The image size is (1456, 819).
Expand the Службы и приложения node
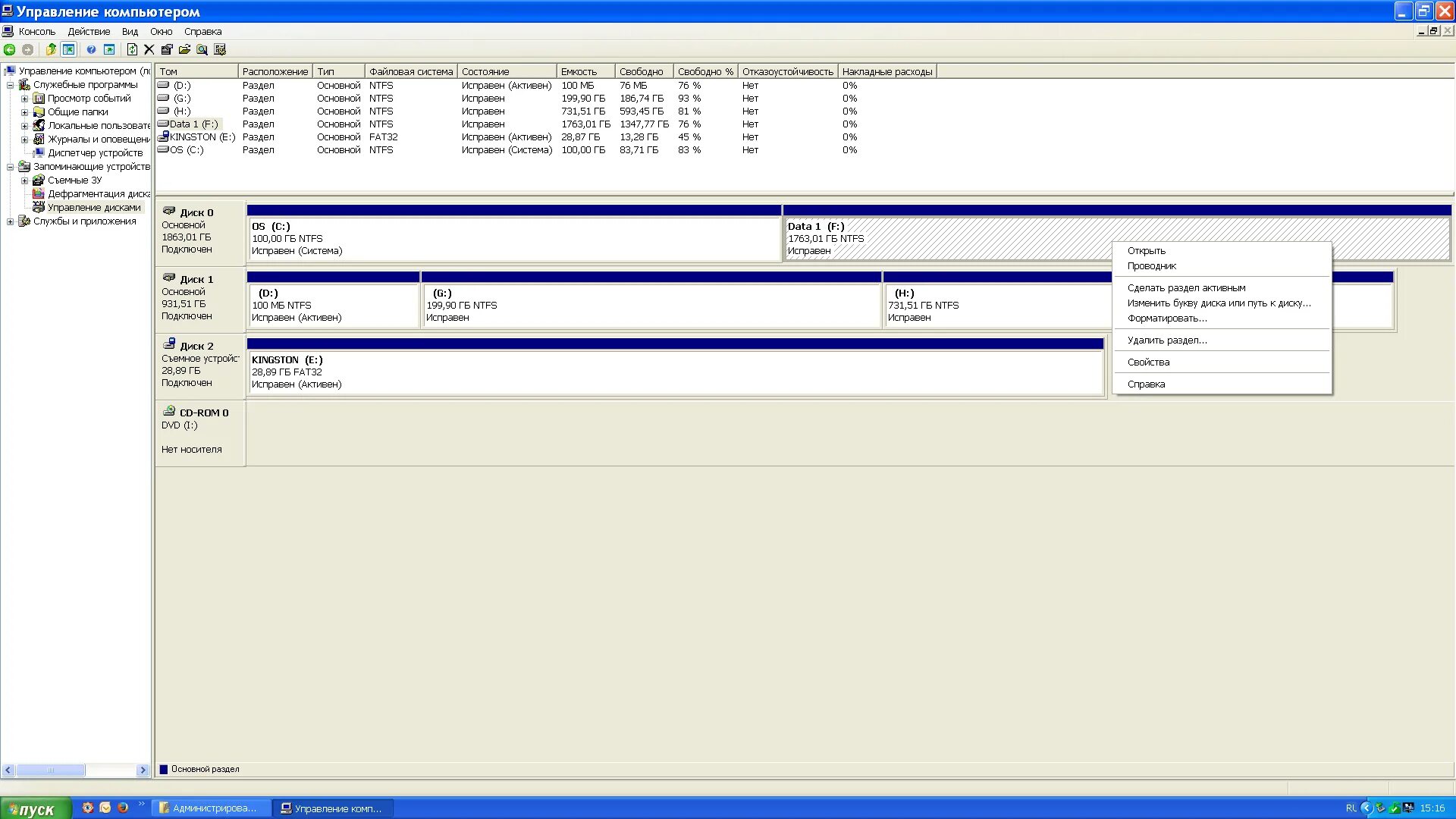tap(10, 221)
